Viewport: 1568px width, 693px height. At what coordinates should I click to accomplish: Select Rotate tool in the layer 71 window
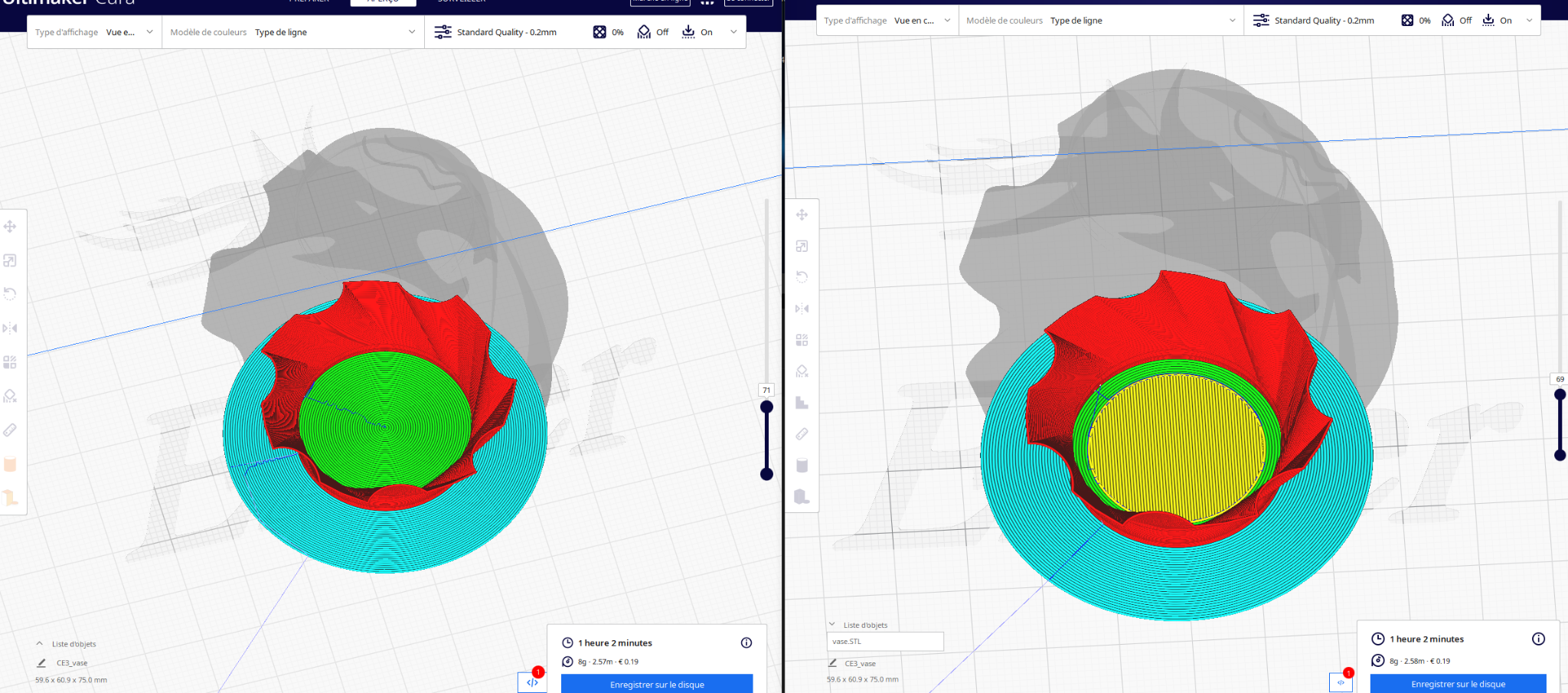coord(10,294)
